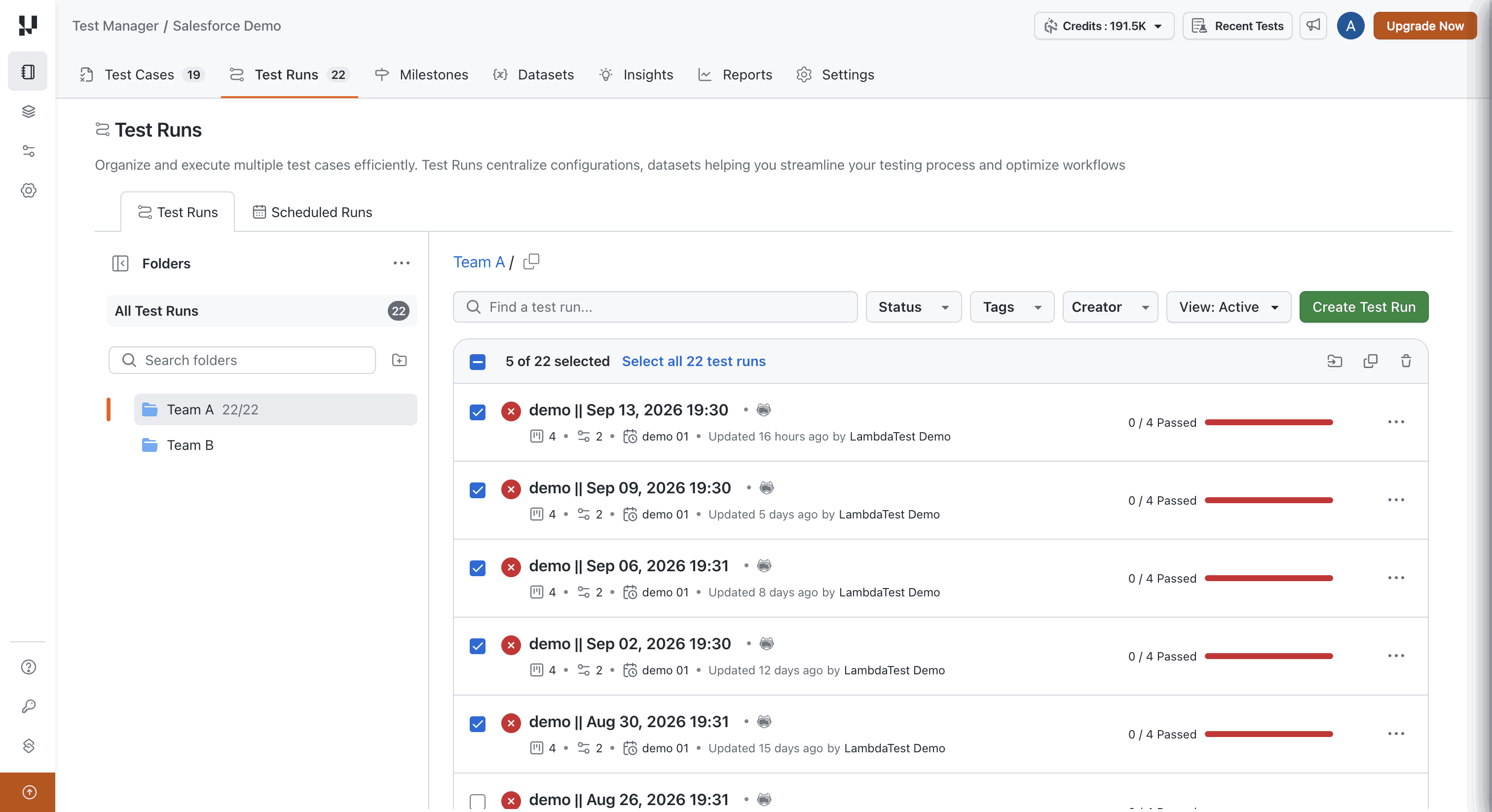Screen dimensions: 1492x812
Task: Check the Aug 26, 2026 19:31 run
Action: (x=477, y=802)
